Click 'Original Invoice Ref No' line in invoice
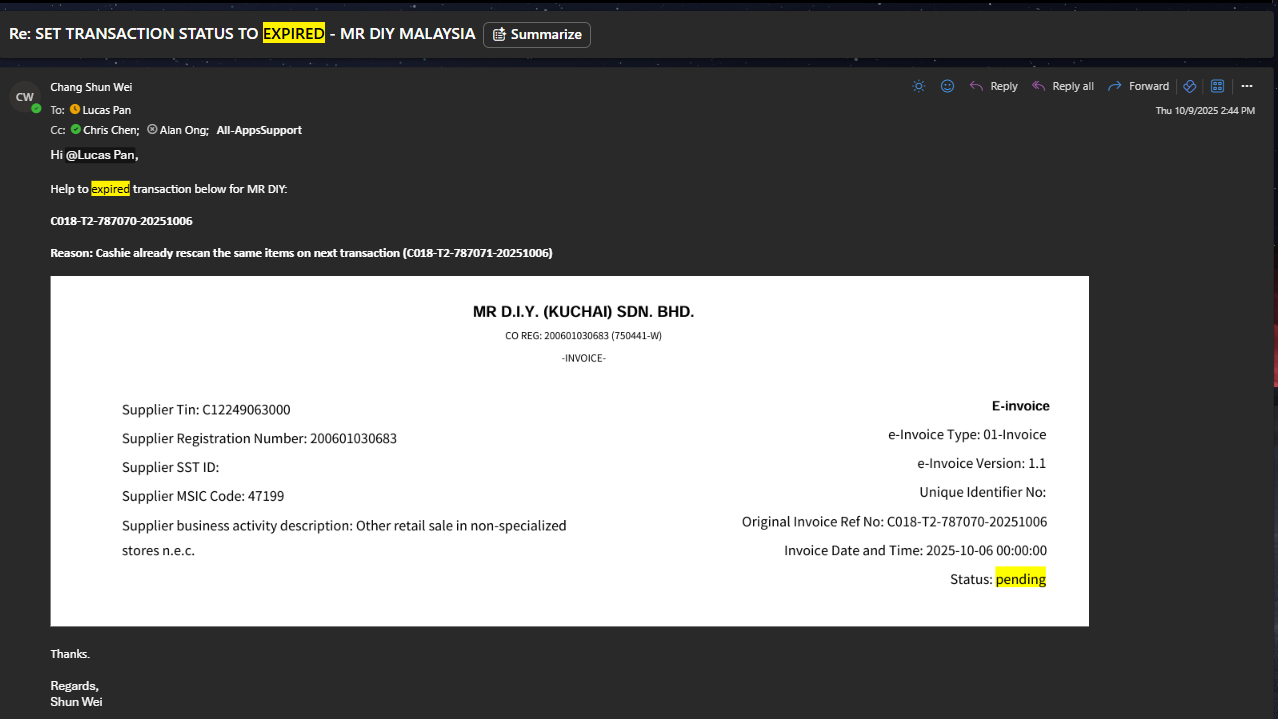The width and height of the screenshot is (1278, 719). pyautogui.click(x=894, y=522)
